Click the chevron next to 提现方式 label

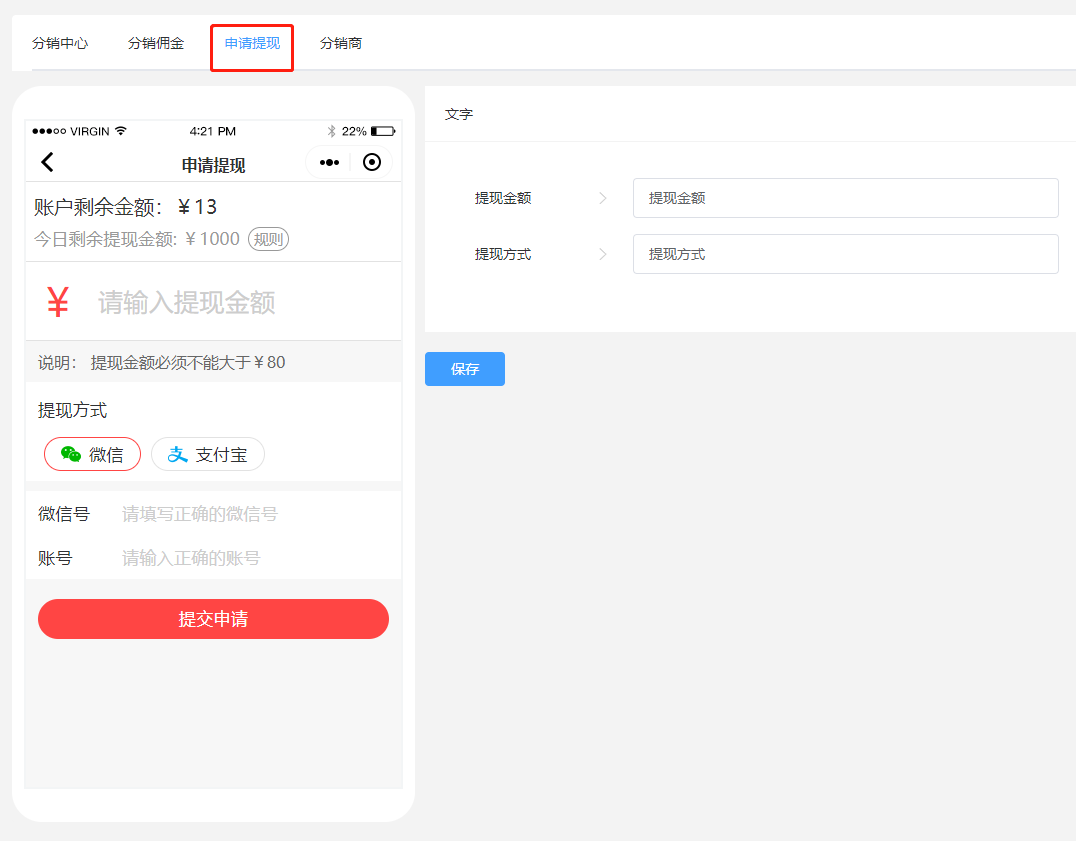[x=603, y=254]
